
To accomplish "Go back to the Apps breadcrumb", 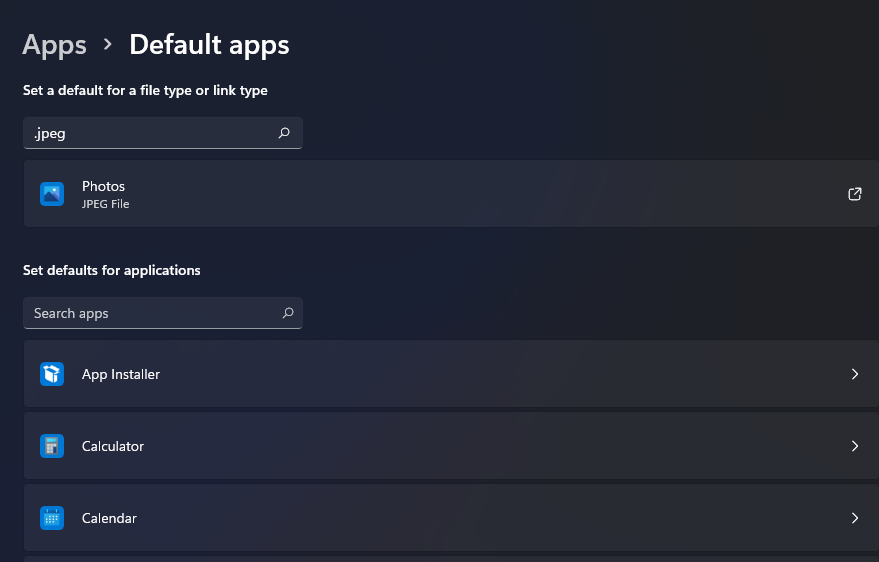I will [x=54, y=45].
